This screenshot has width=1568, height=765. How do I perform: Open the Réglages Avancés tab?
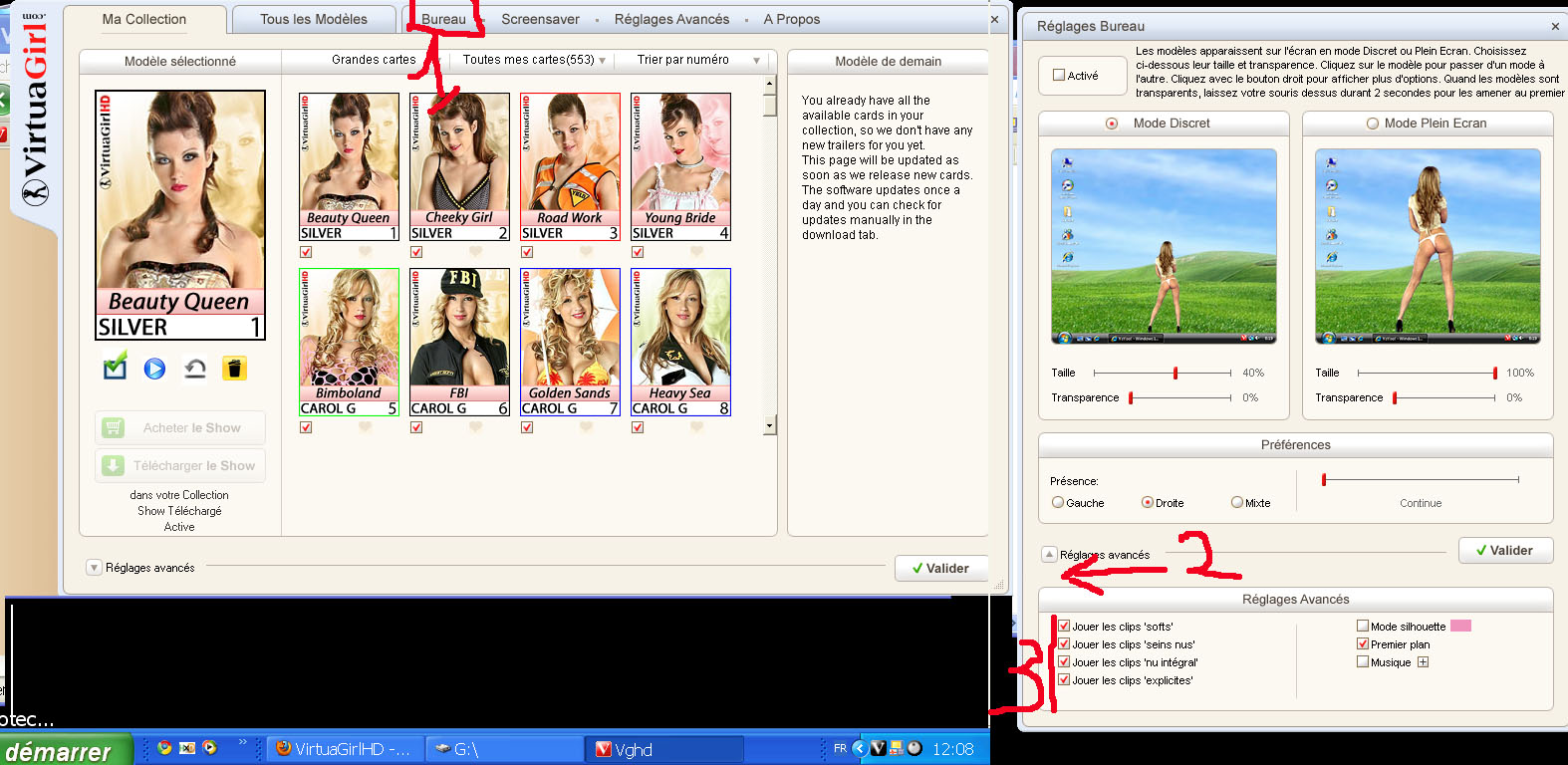(x=671, y=19)
